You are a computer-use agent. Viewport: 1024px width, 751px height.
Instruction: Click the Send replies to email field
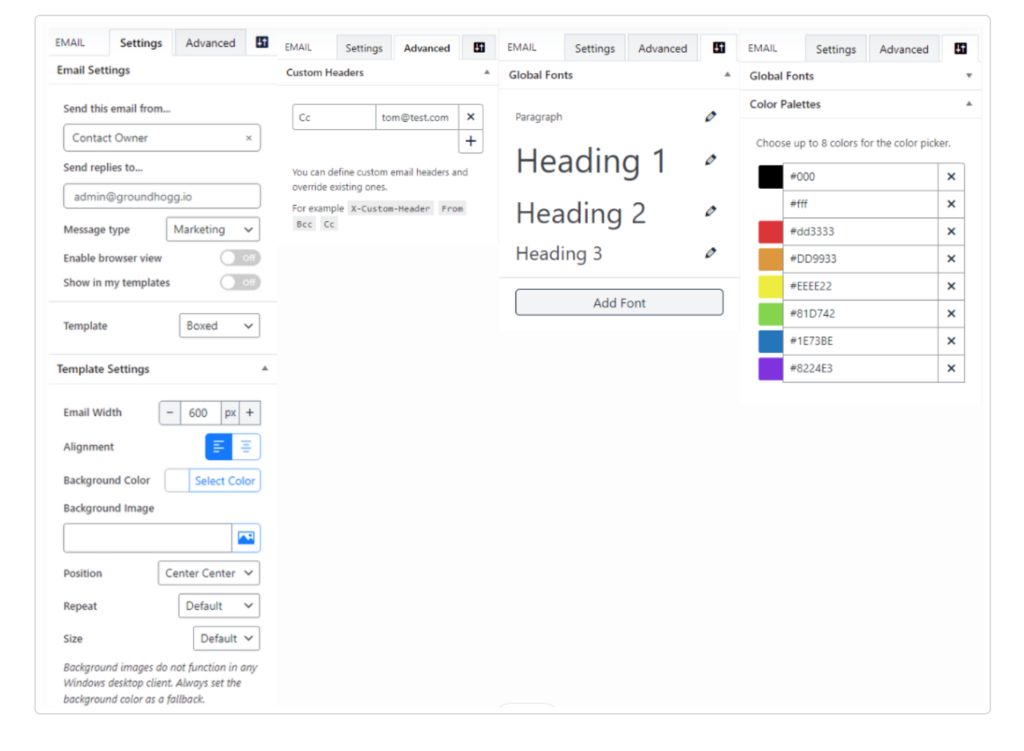coord(162,197)
